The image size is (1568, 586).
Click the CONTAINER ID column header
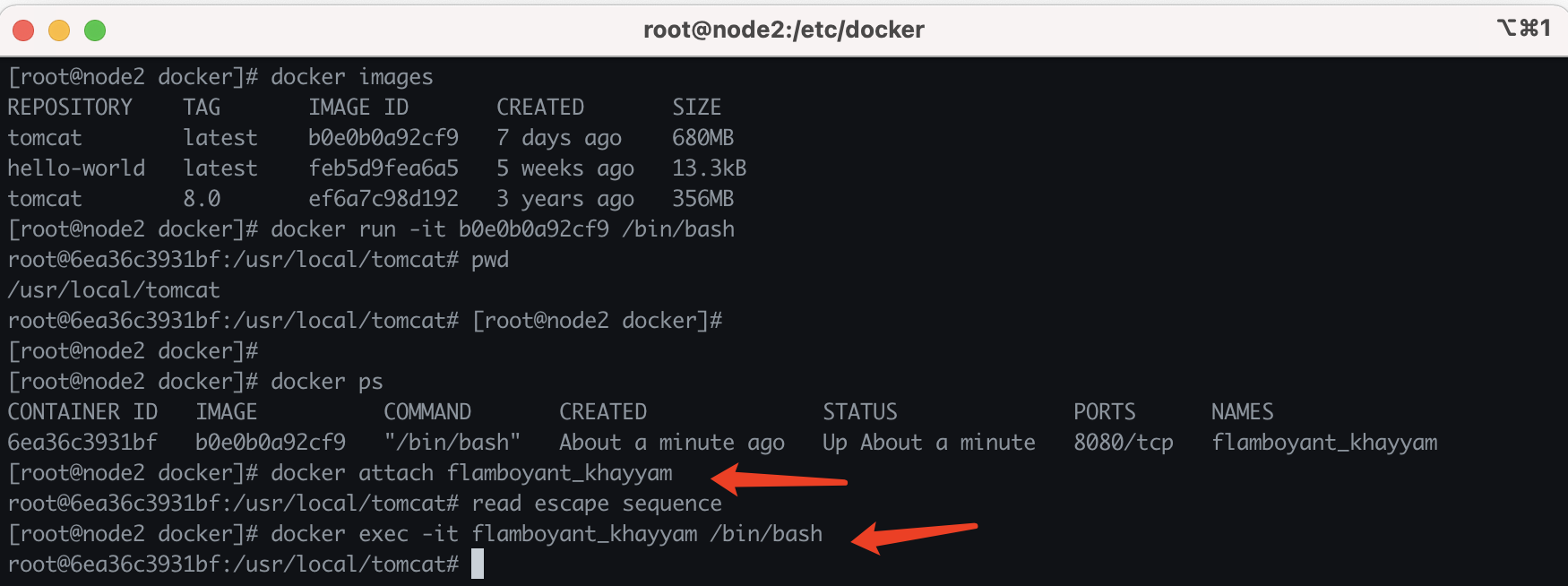pos(82,412)
